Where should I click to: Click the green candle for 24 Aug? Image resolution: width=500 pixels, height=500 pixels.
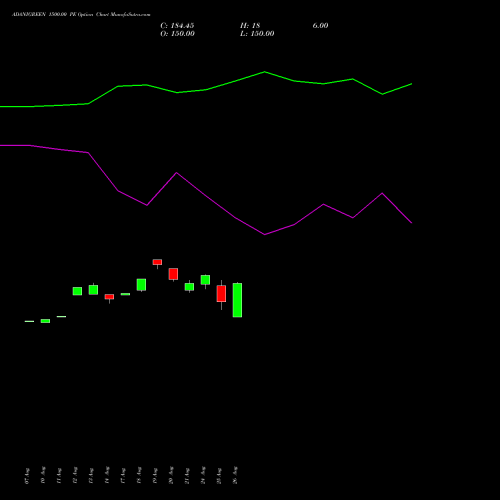click(205, 280)
